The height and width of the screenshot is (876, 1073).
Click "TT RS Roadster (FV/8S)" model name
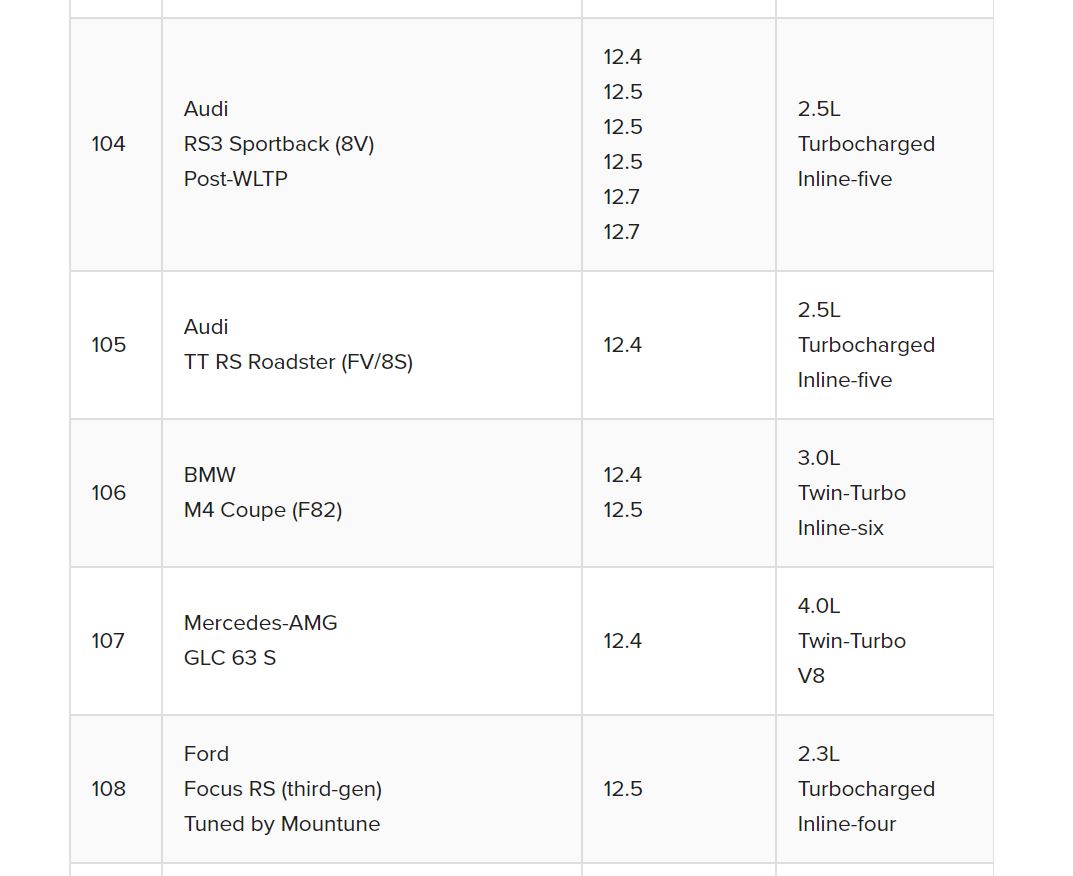(x=298, y=362)
